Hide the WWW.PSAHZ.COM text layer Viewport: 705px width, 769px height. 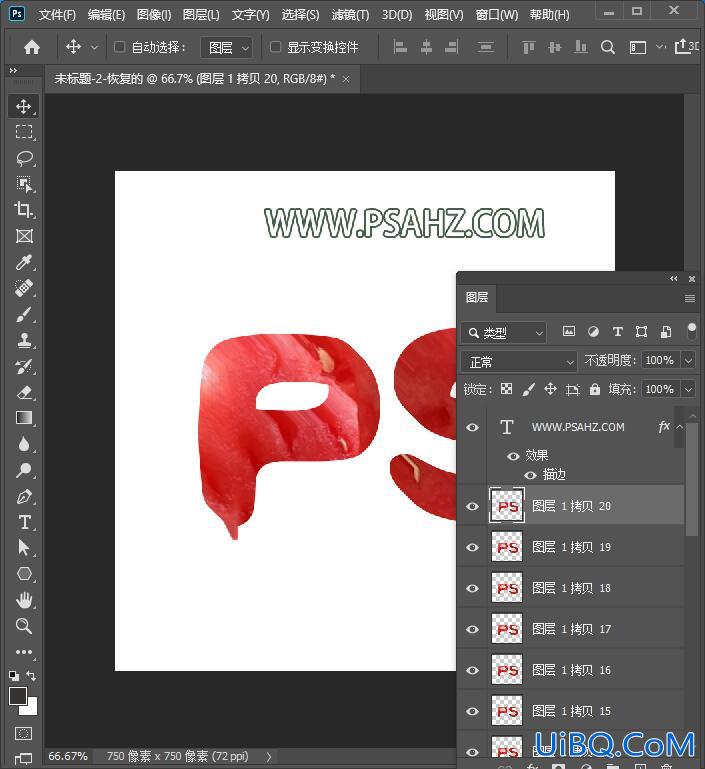click(473, 427)
